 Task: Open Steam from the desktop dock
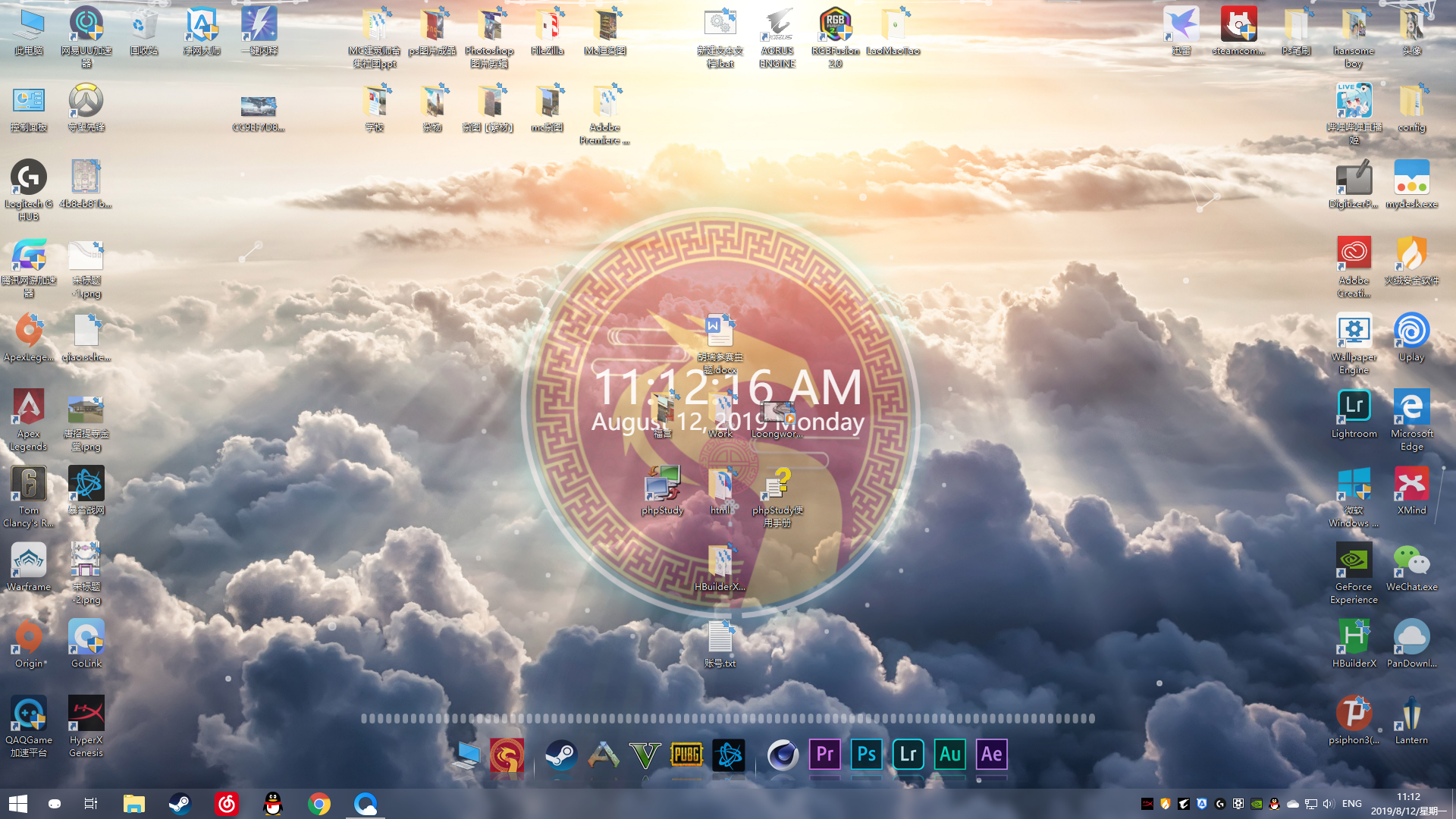pos(561,755)
